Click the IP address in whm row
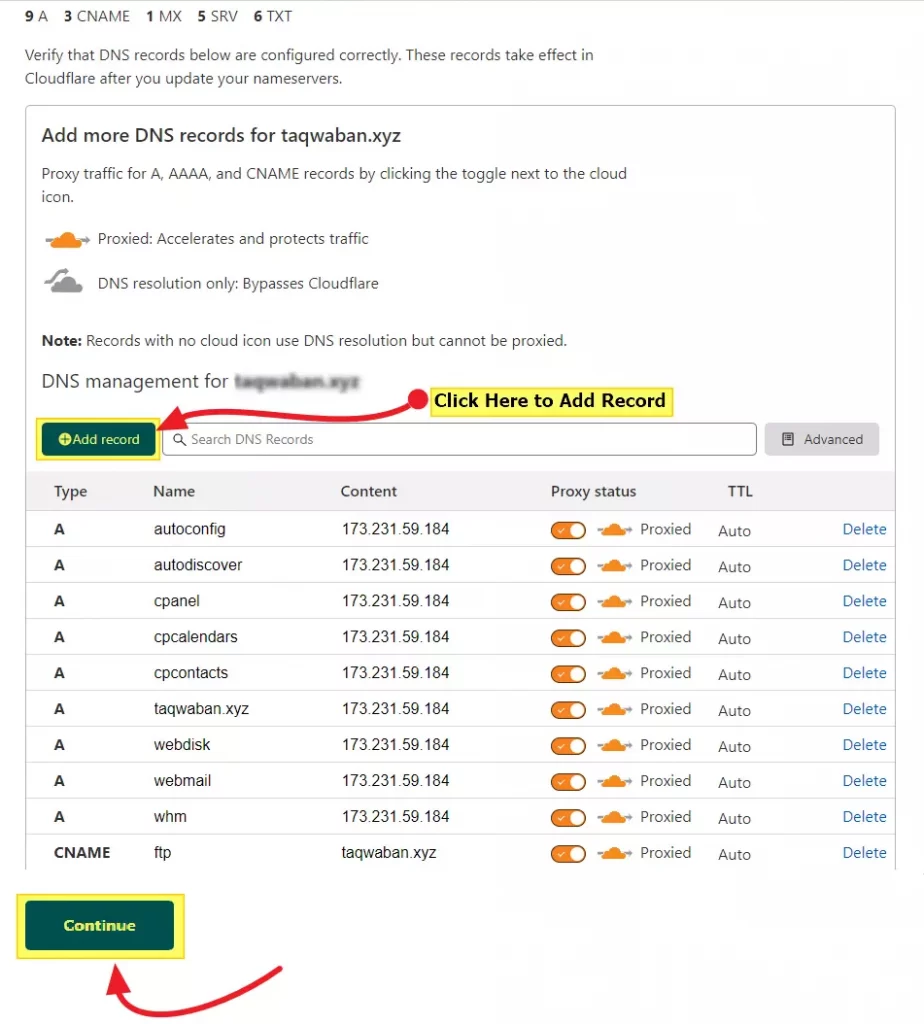 [x=395, y=816]
